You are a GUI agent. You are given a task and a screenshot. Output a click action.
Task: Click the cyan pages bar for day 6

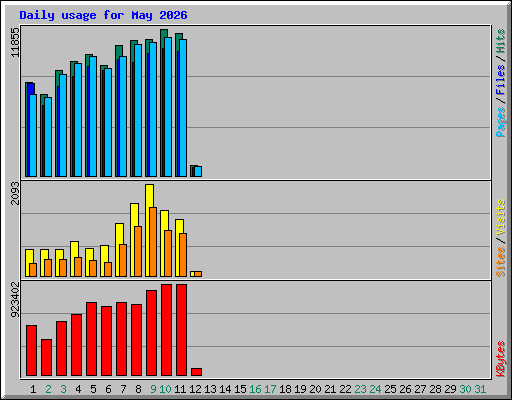coord(108,122)
